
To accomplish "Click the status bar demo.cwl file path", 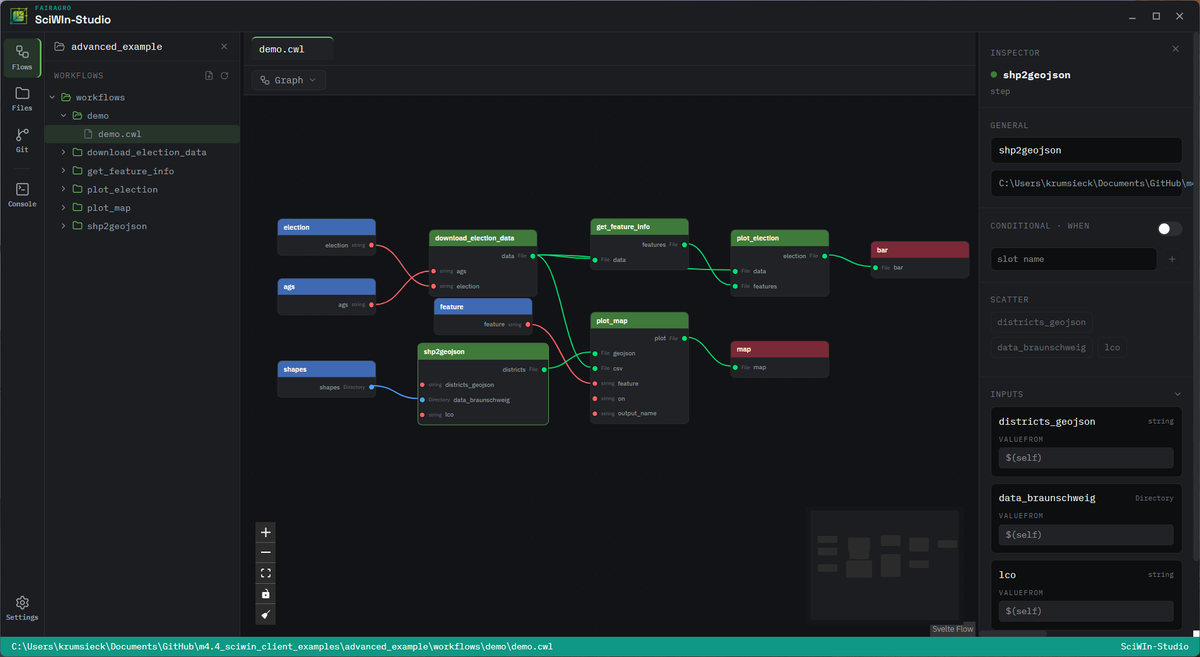I will 282,647.
